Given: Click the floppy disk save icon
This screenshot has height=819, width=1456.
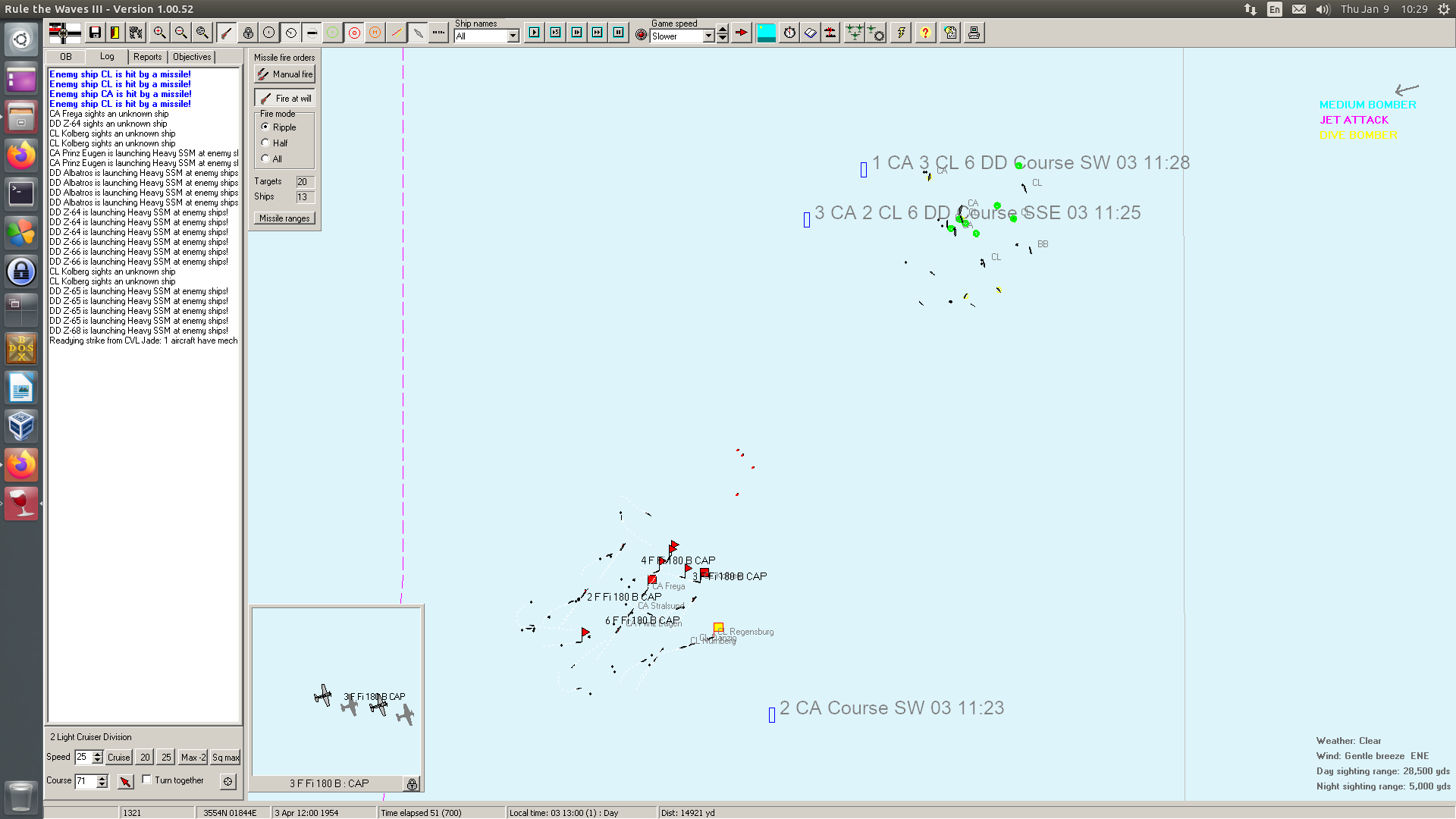Looking at the screenshot, I should click(x=95, y=33).
